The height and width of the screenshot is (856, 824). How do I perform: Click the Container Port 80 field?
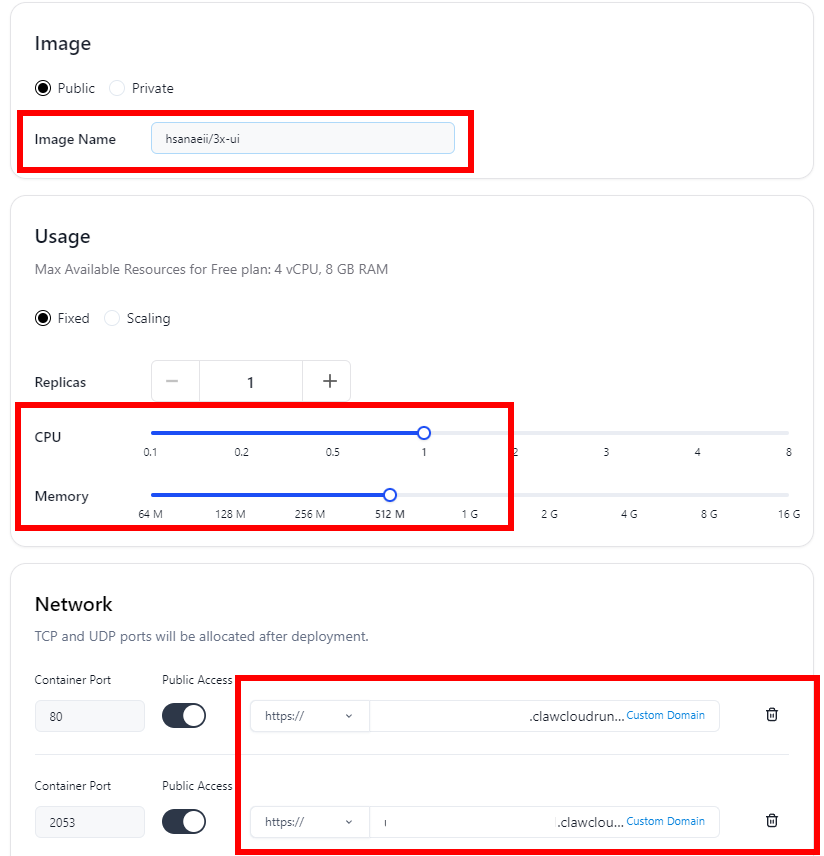(90, 716)
